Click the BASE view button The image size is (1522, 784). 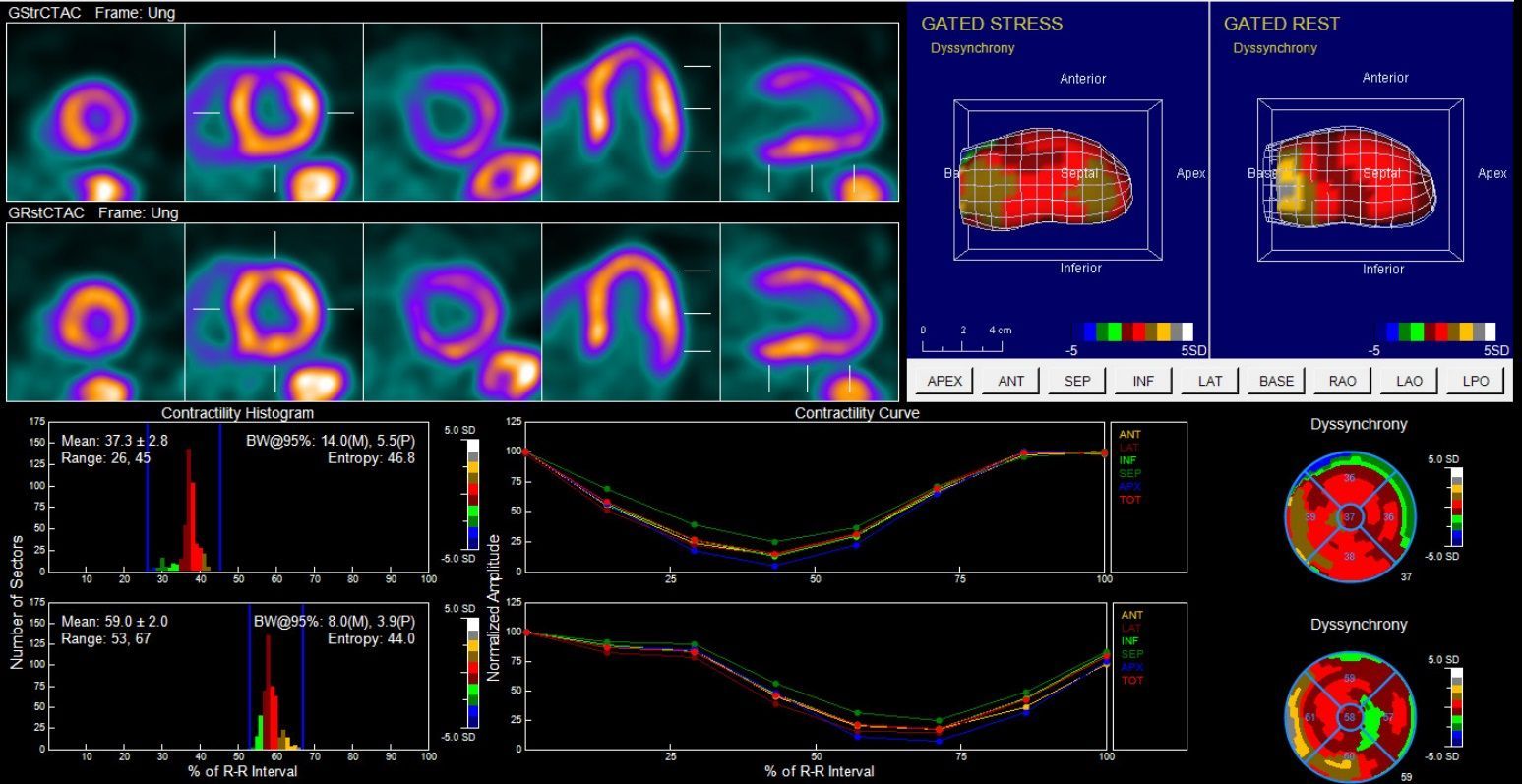point(1277,381)
